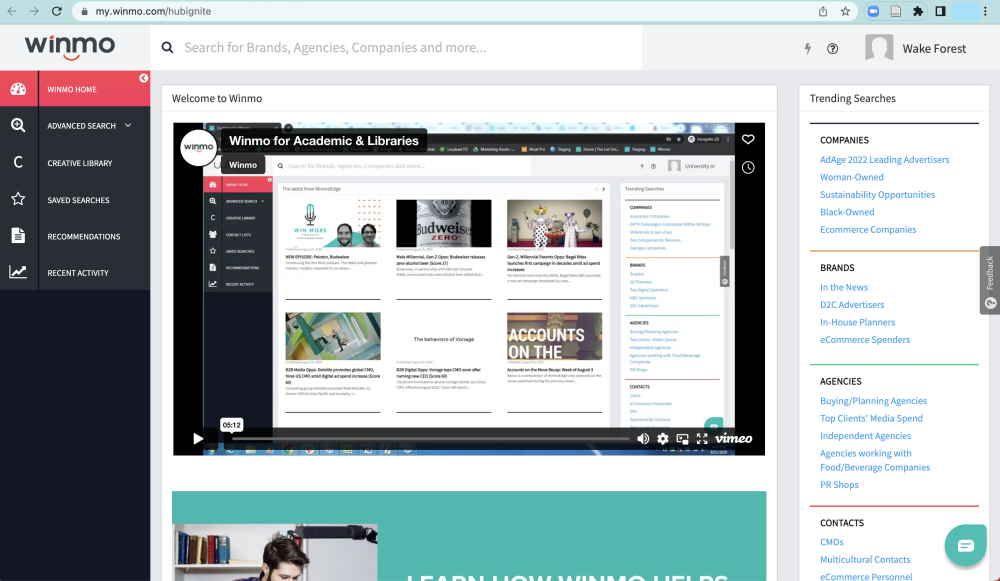The height and width of the screenshot is (581, 1000).
Task: Open AdAge 2022 Leading Advertisers link
Action: (x=885, y=159)
